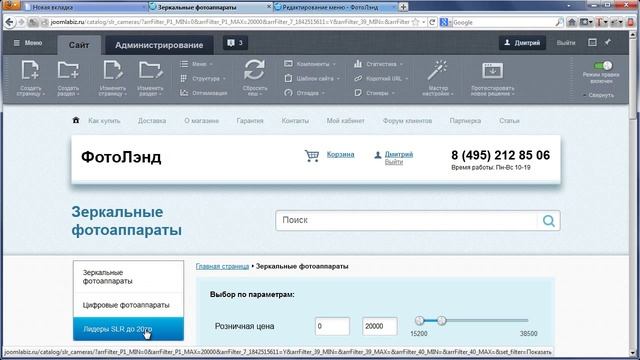Click the magnifier search icon in site search
Image resolution: width=640 pixels, height=360 pixels.
tap(549, 220)
